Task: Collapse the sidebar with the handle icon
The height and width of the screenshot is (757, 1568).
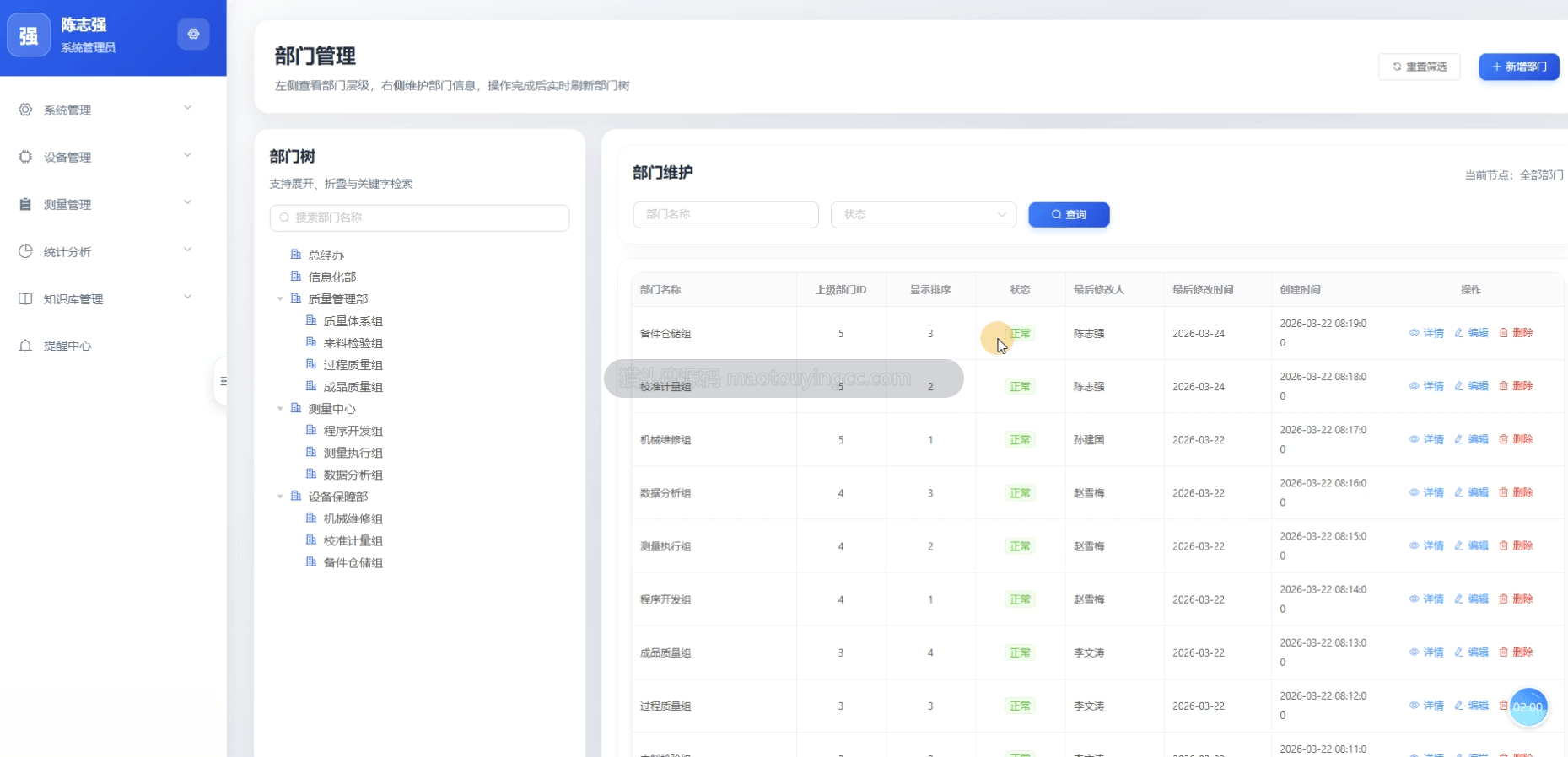Action: click(x=223, y=381)
